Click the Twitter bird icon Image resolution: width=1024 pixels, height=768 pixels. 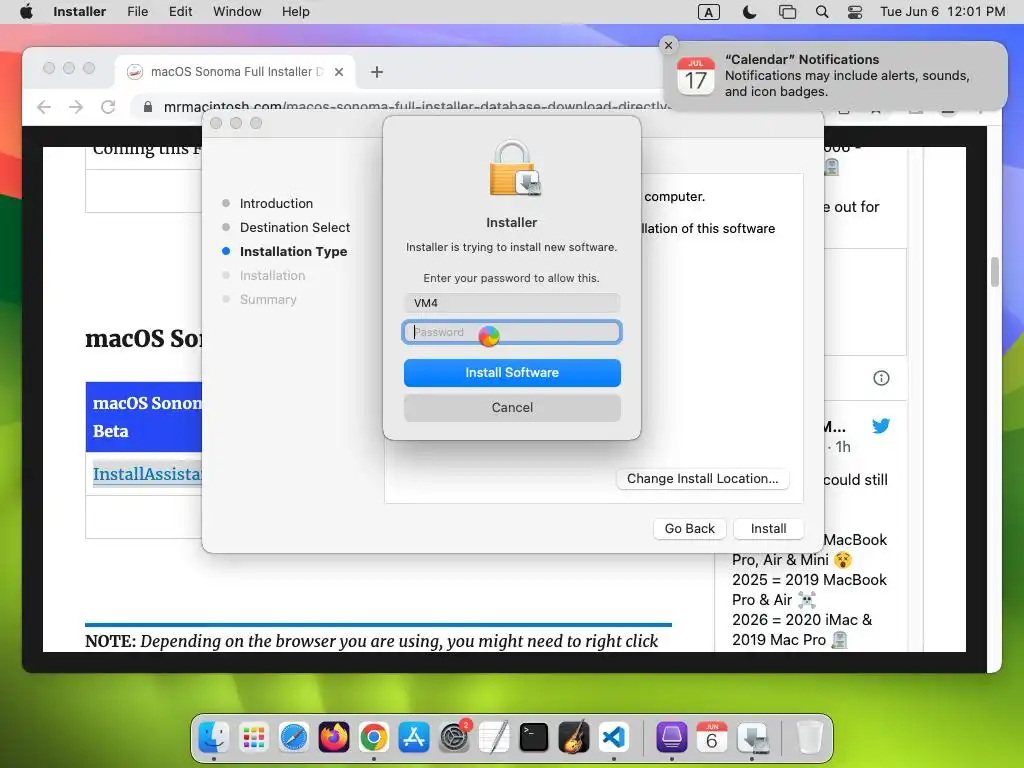coord(881,426)
